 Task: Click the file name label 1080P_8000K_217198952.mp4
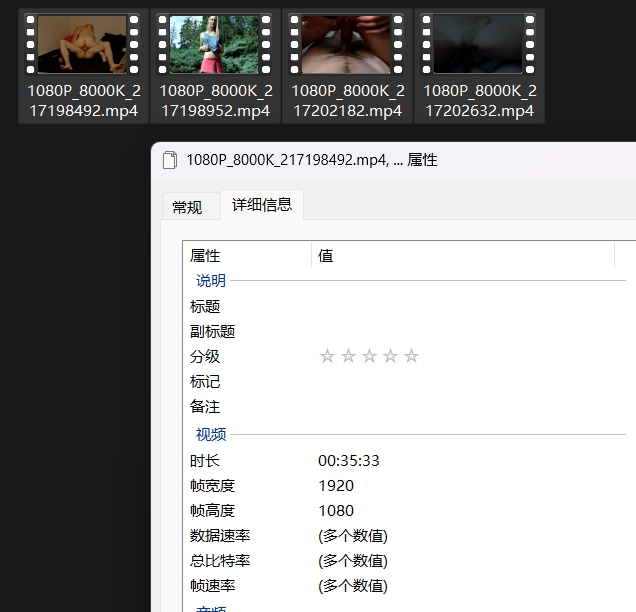tap(216, 101)
